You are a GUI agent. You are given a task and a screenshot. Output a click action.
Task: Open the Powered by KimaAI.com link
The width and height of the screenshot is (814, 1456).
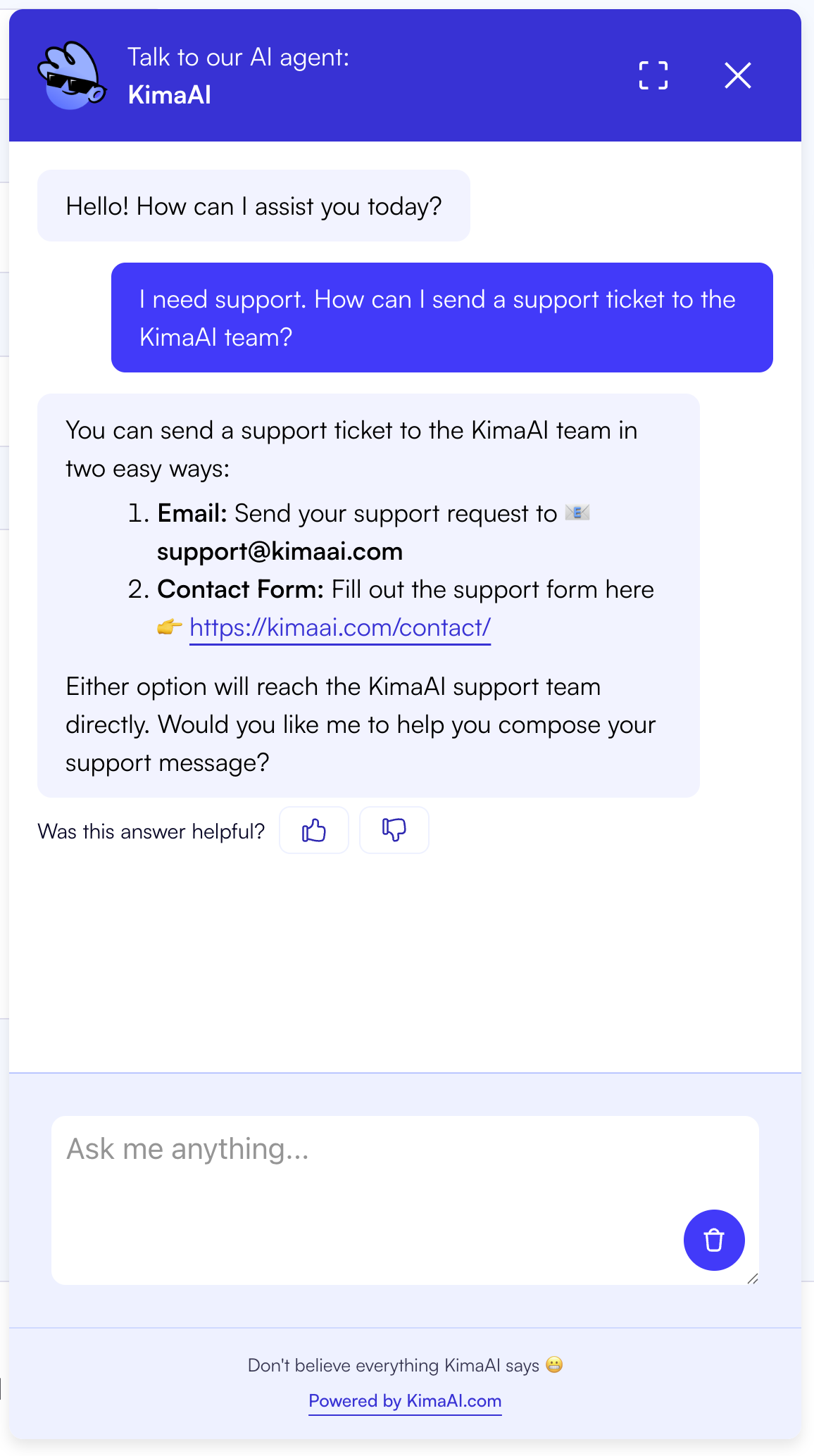click(x=405, y=1401)
